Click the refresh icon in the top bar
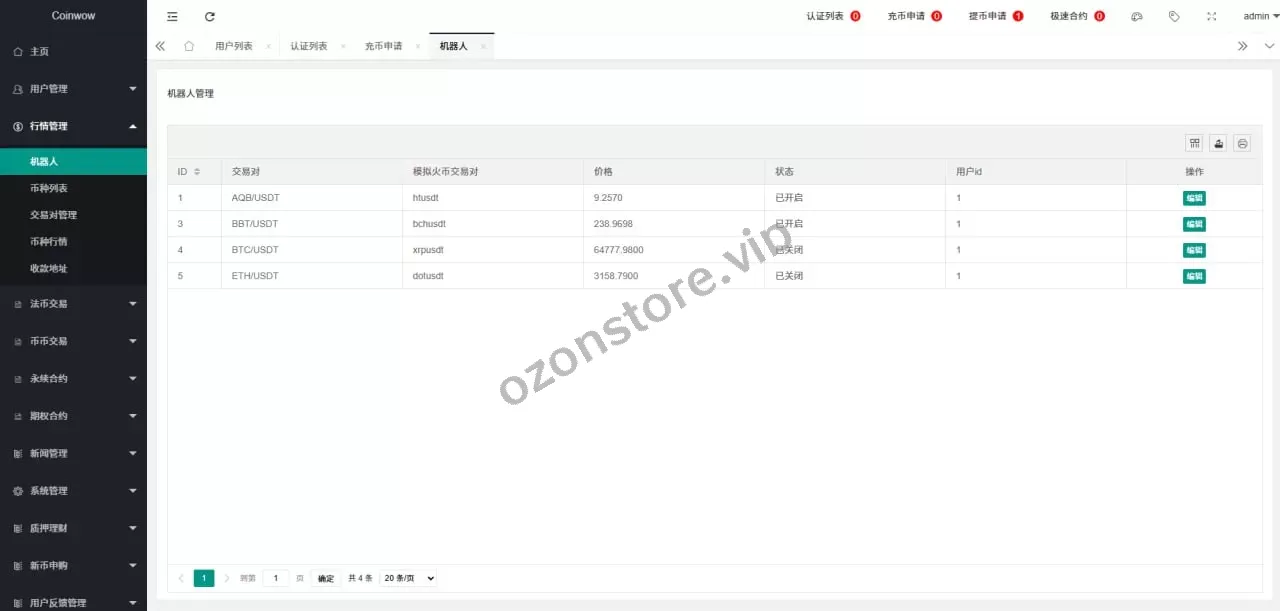Viewport: 1280px width, 611px height. (209, 17)
